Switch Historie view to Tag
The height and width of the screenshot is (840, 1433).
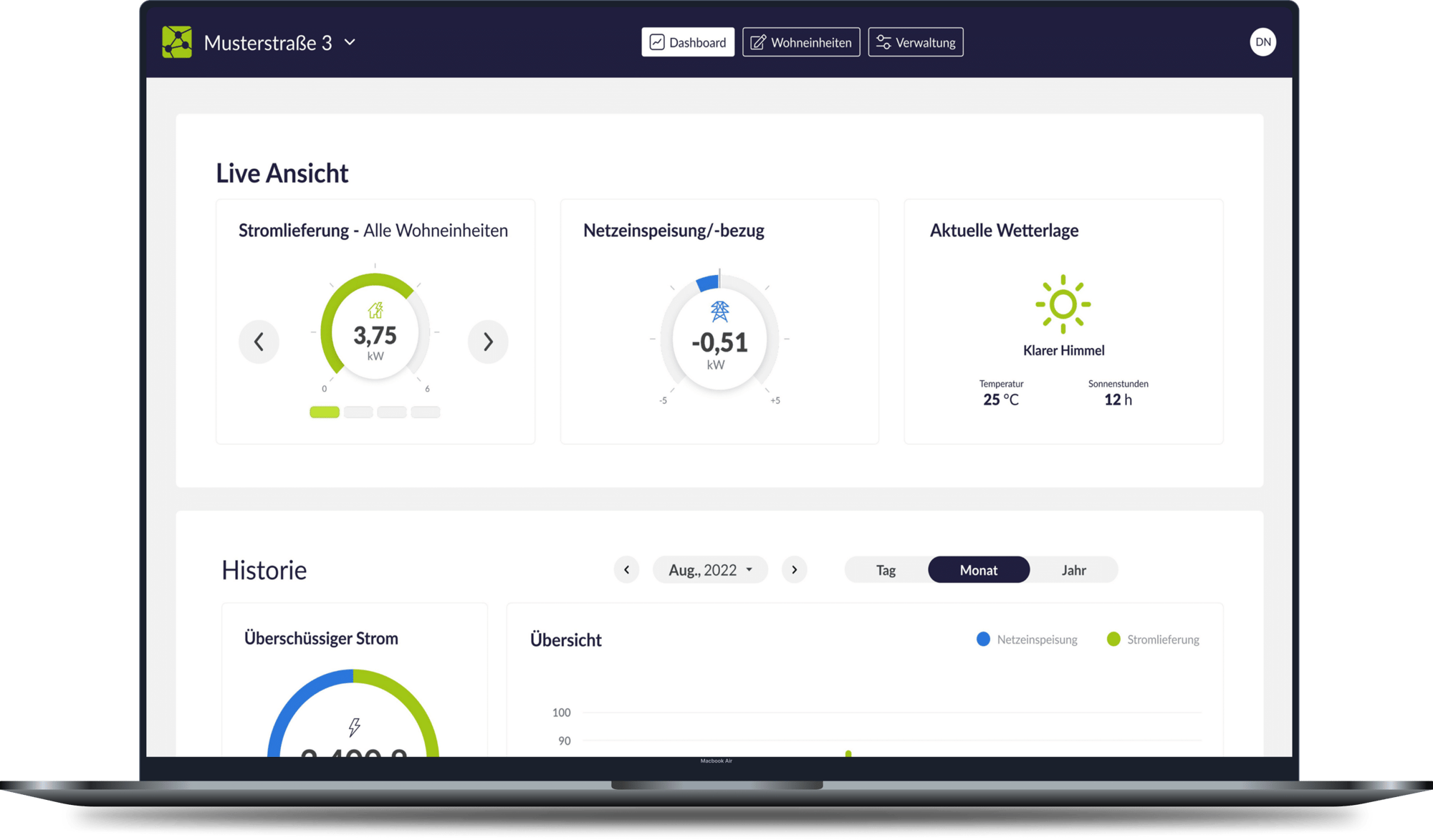coord(886,570)
